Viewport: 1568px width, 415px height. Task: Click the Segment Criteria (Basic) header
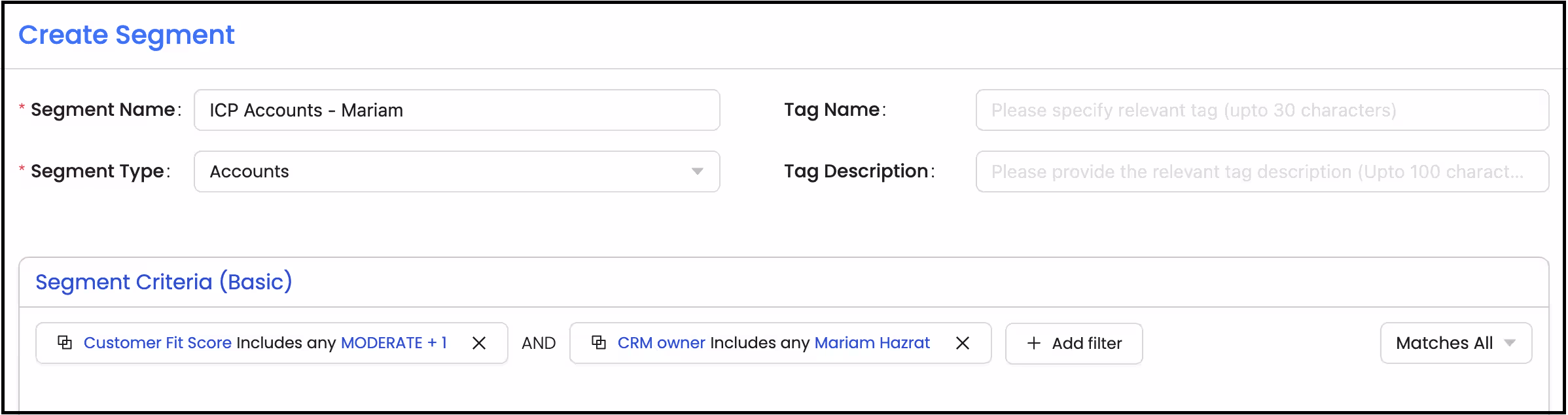pyautogui.click(x=164, y=281)
